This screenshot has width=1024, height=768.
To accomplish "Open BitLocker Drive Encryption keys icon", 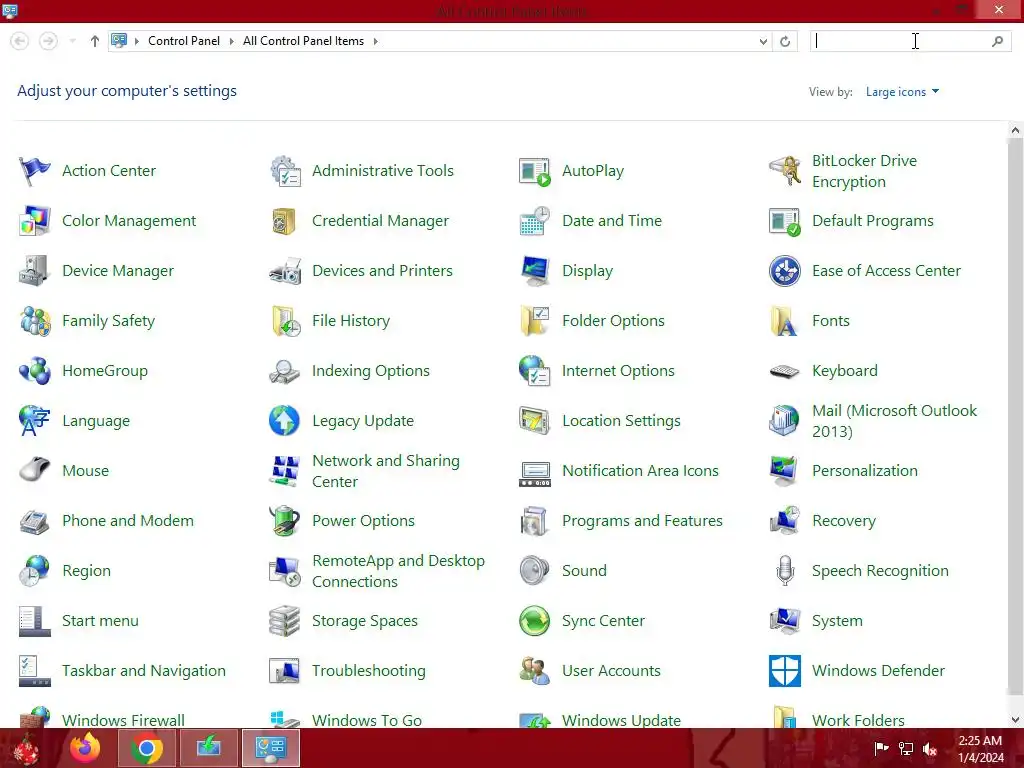I will pos(785,171).
